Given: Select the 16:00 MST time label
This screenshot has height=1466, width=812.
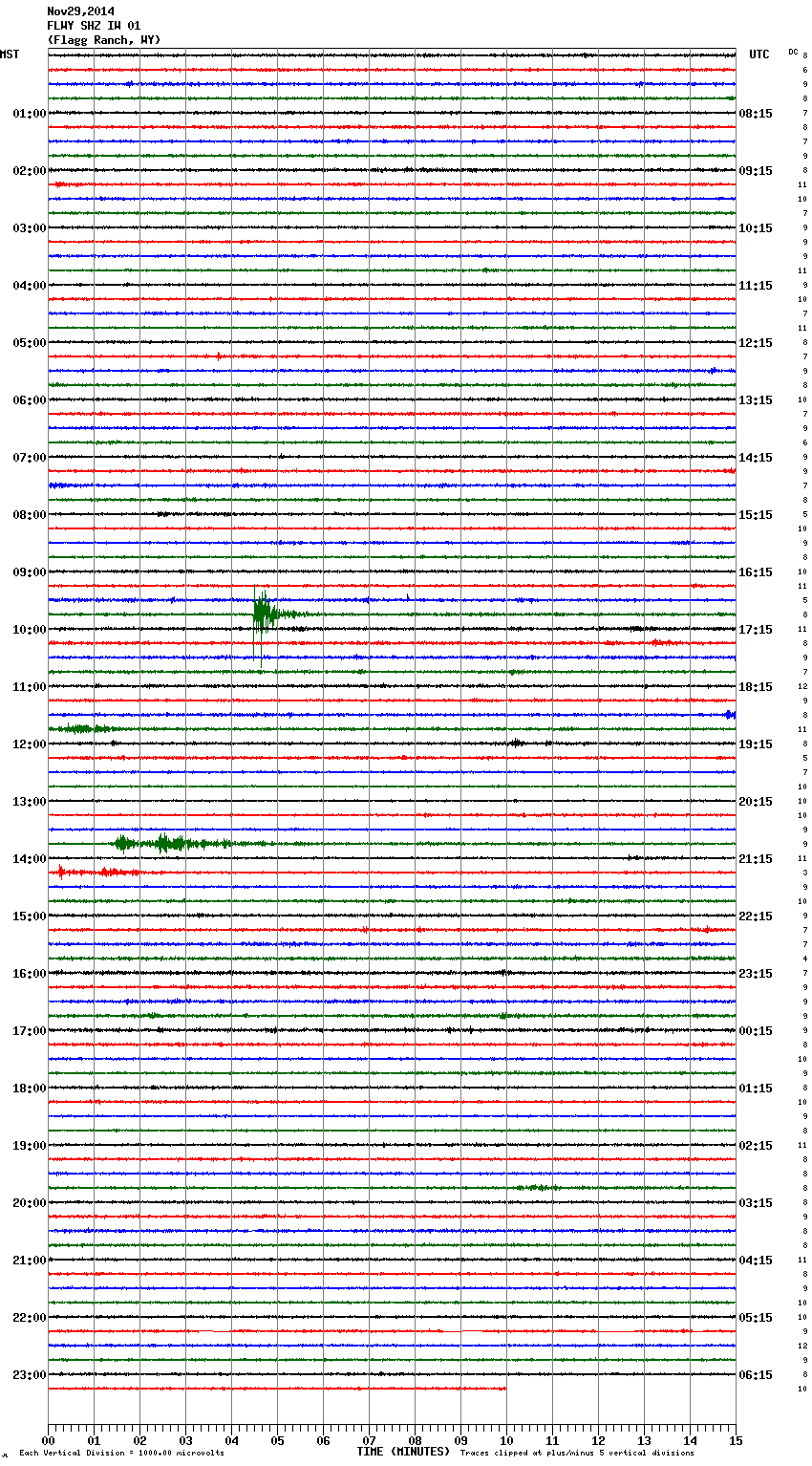Looking at the screenshot, I should (x=30, y=974).
